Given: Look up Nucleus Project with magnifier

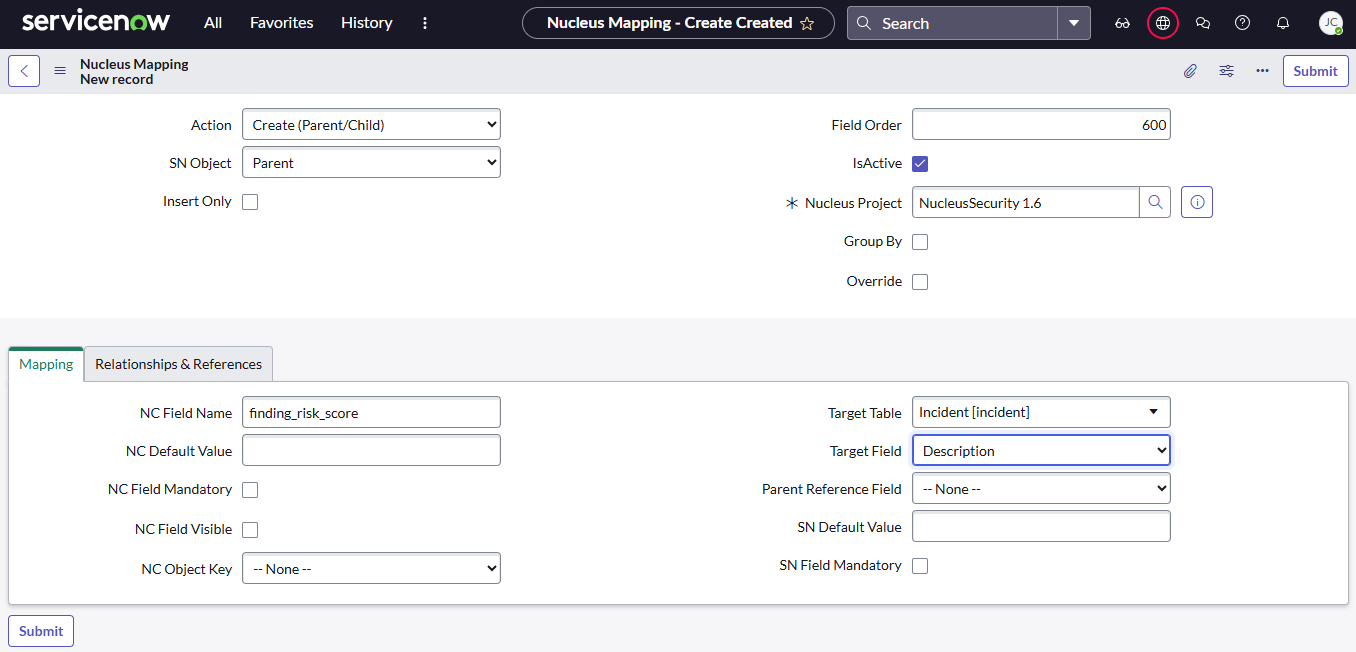Looking at the screenshot, I should 1155,203.
